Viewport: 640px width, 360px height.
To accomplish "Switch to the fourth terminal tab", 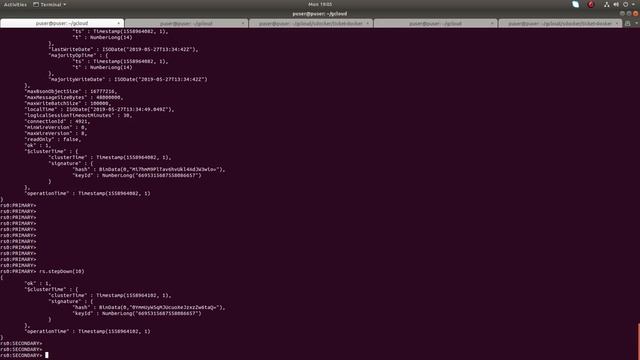I will point(435,23).
